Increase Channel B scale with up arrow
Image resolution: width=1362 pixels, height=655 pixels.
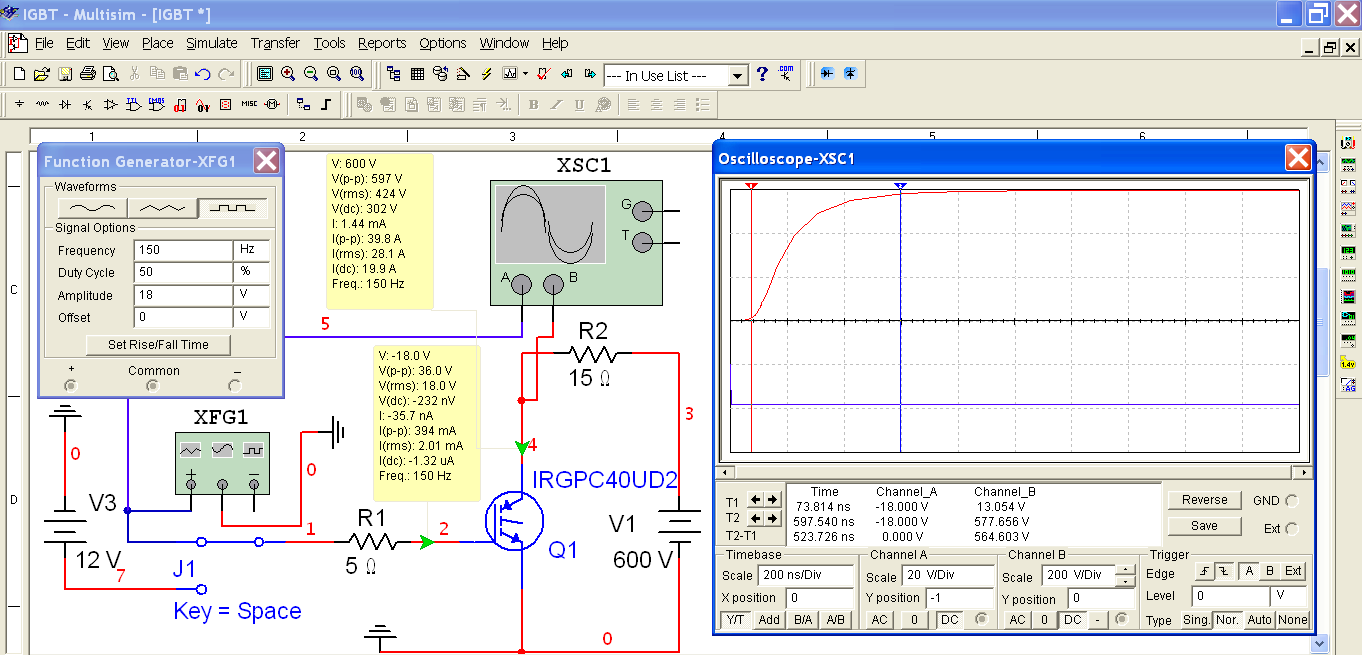pyautogui.click(x=1127, y=571)
